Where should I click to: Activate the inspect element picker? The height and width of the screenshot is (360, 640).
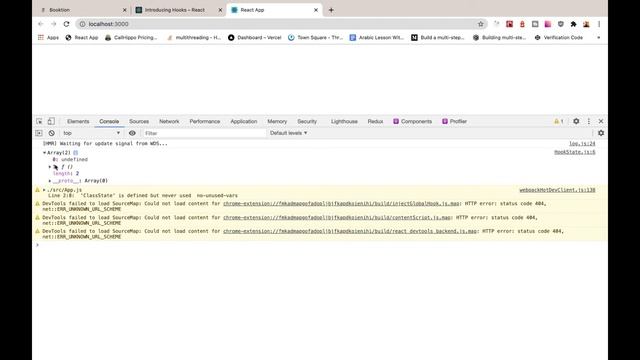(39, 121)
